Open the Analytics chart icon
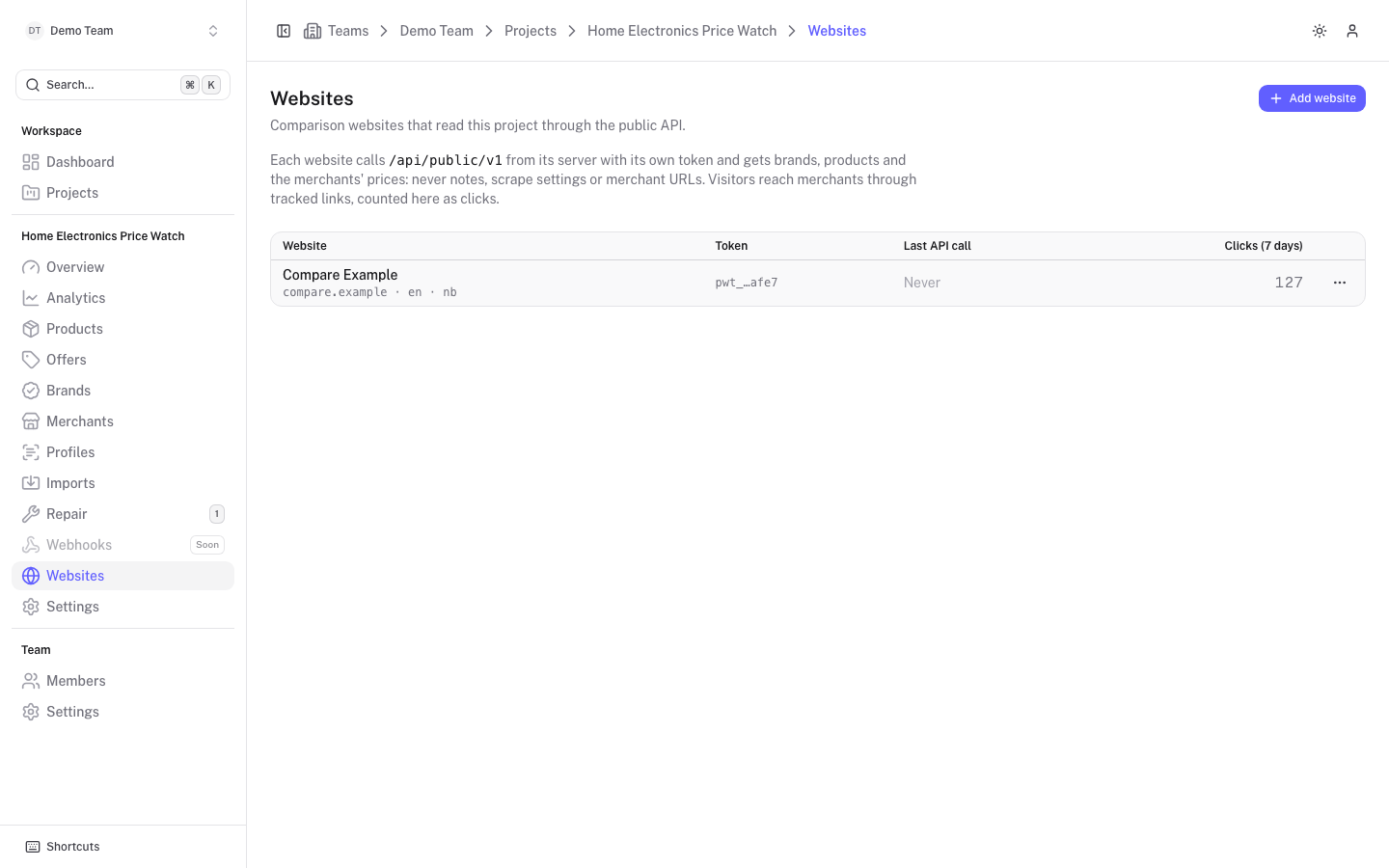Image resolution: width=1389 pixels, height=868 pixels. 31,298
